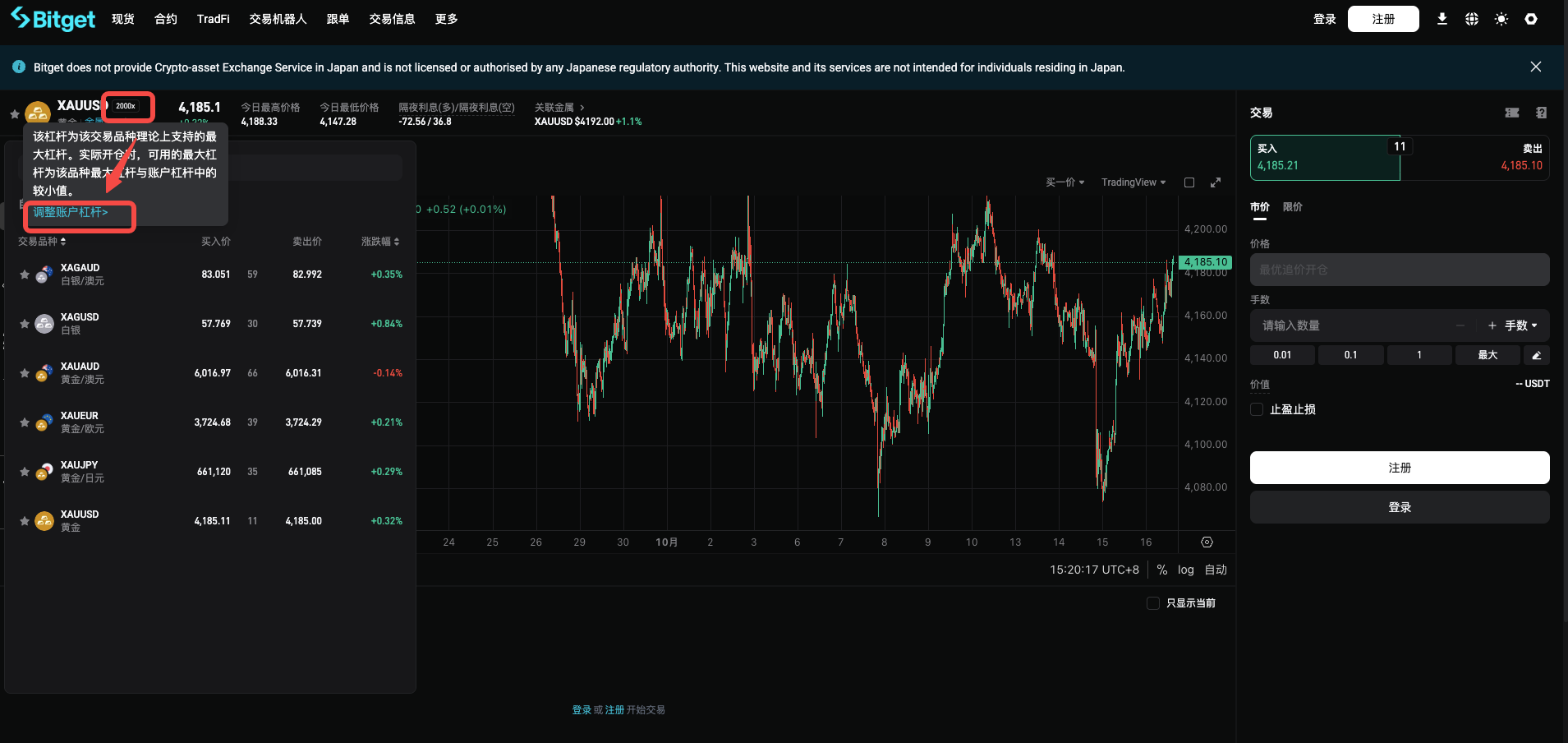
Task: Expand chart to fullscreen with arrows icon
Action: coord(1216,182)
